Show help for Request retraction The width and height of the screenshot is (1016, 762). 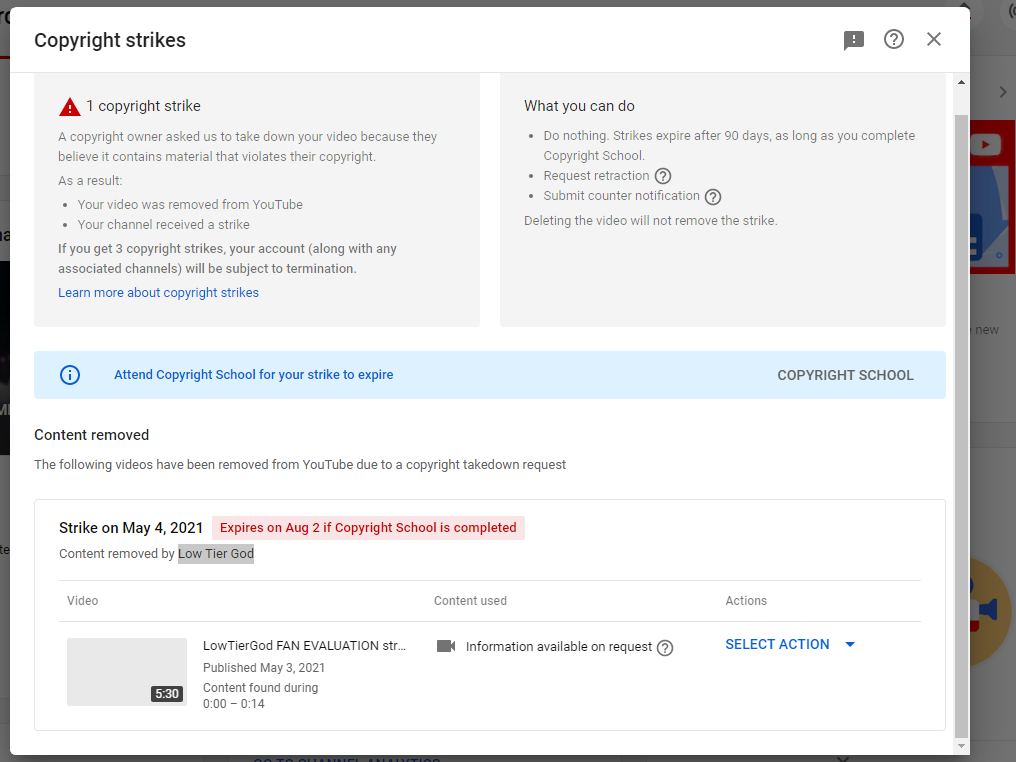(x=663, y=176)
